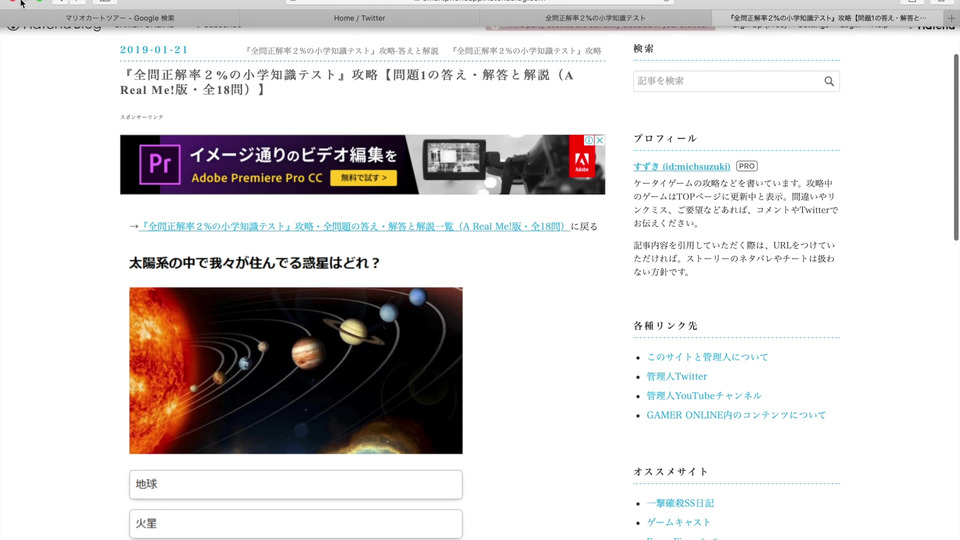Click the 無料で試す button in the ad

pos(364,178)
